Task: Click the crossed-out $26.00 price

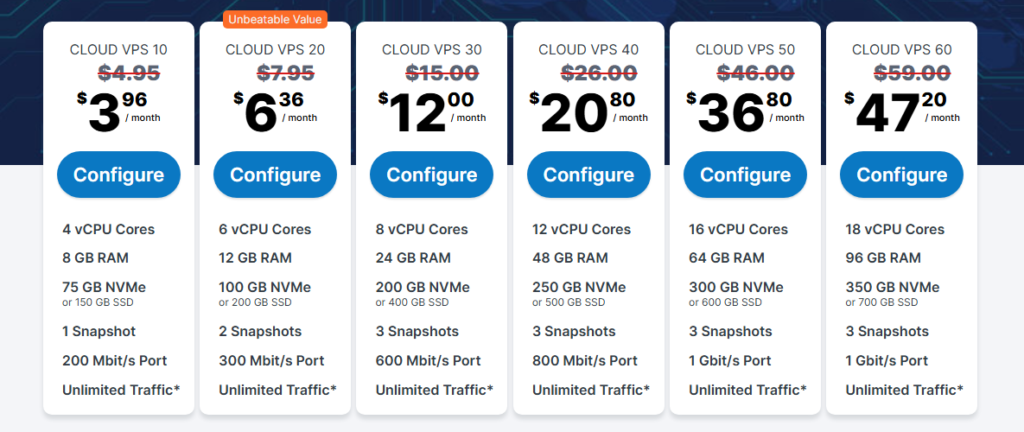Action: (x=588, y=72)
